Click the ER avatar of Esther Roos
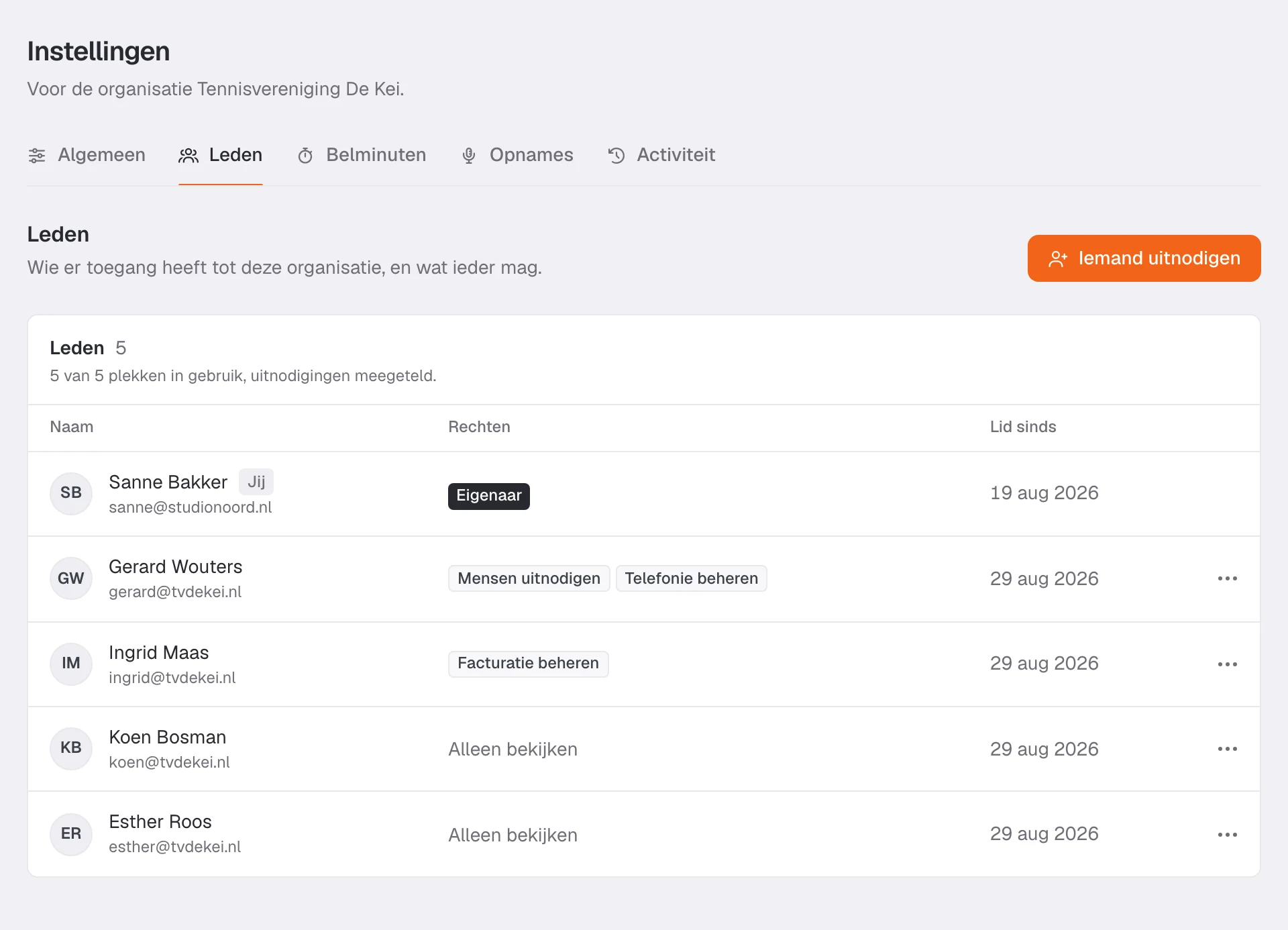Image resolution: width=1288 pixels, height=930 pixels. point(71,834)
